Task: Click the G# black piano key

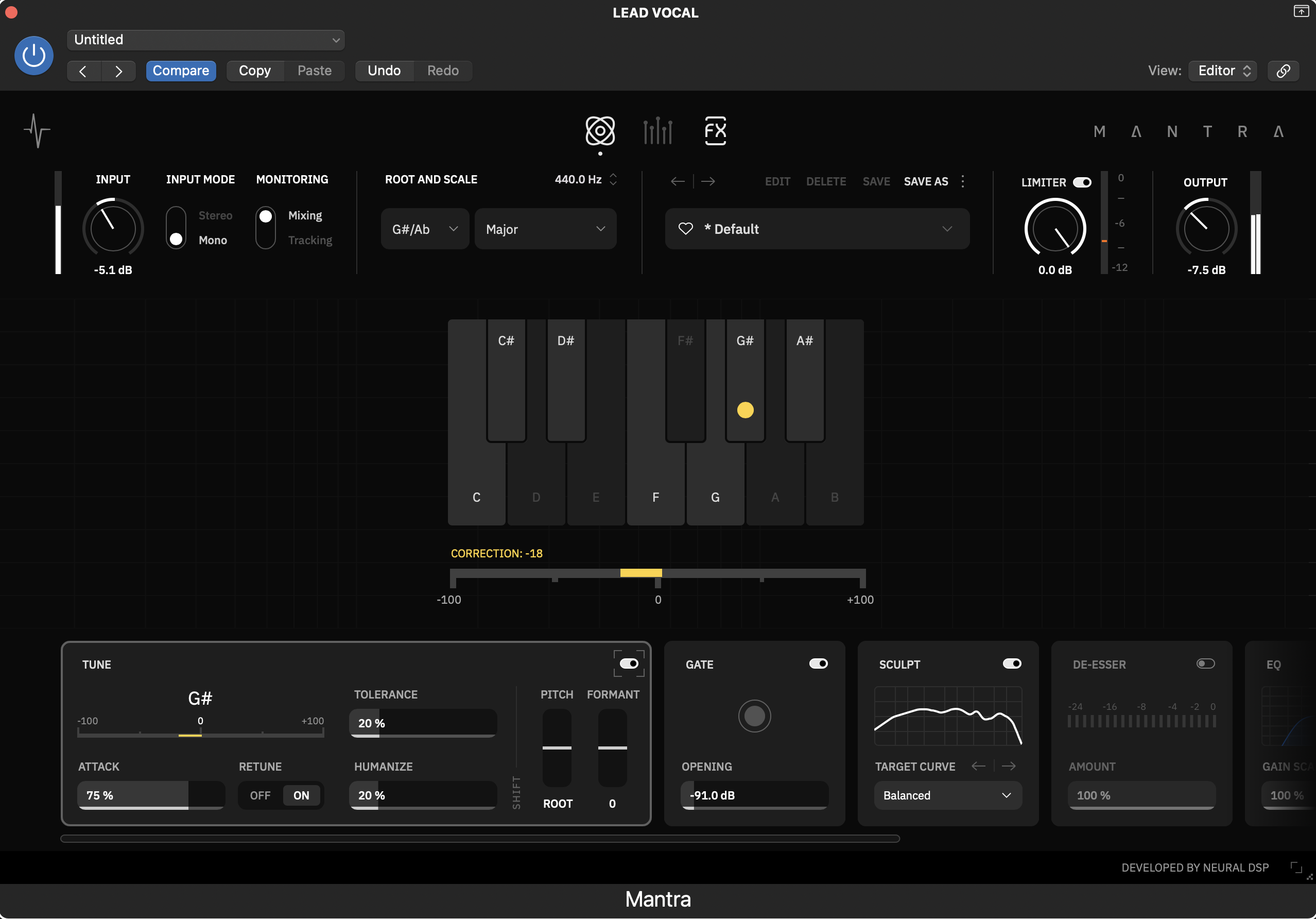Action: point(745,381)
